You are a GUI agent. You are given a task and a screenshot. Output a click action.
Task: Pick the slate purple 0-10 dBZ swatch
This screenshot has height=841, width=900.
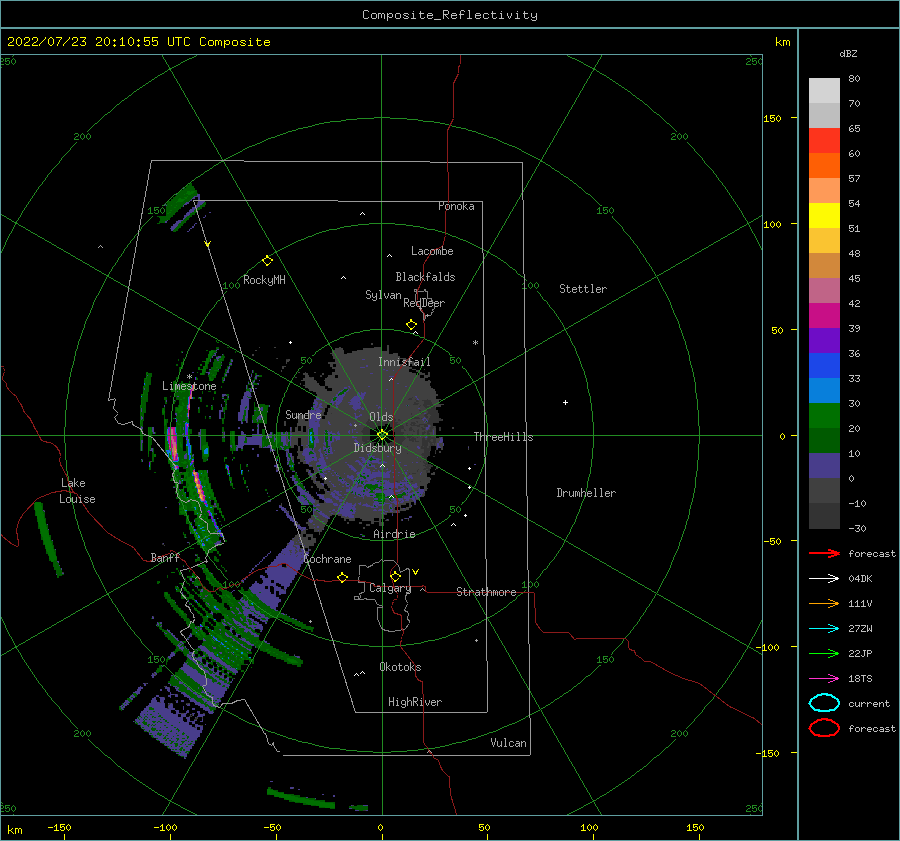point(824,465)
